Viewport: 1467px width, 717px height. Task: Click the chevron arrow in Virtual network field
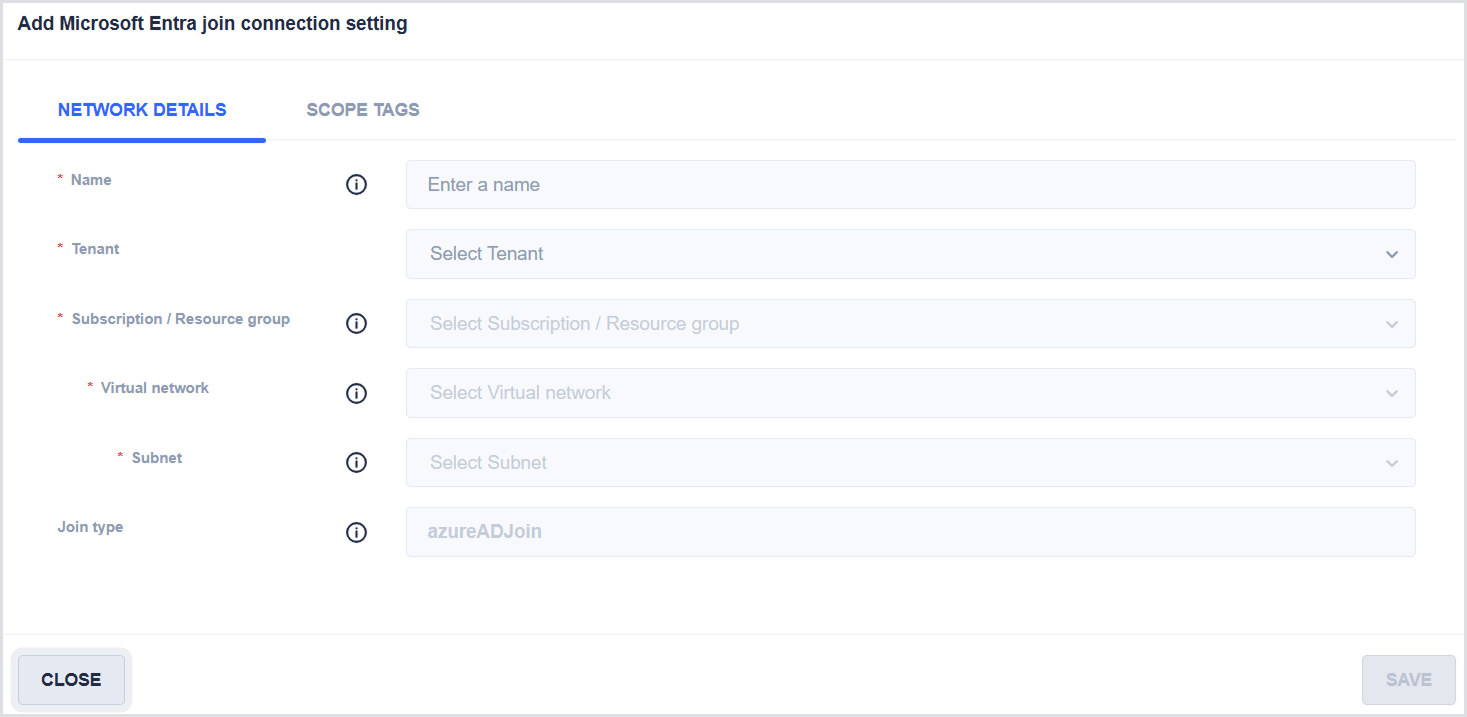1391,393
